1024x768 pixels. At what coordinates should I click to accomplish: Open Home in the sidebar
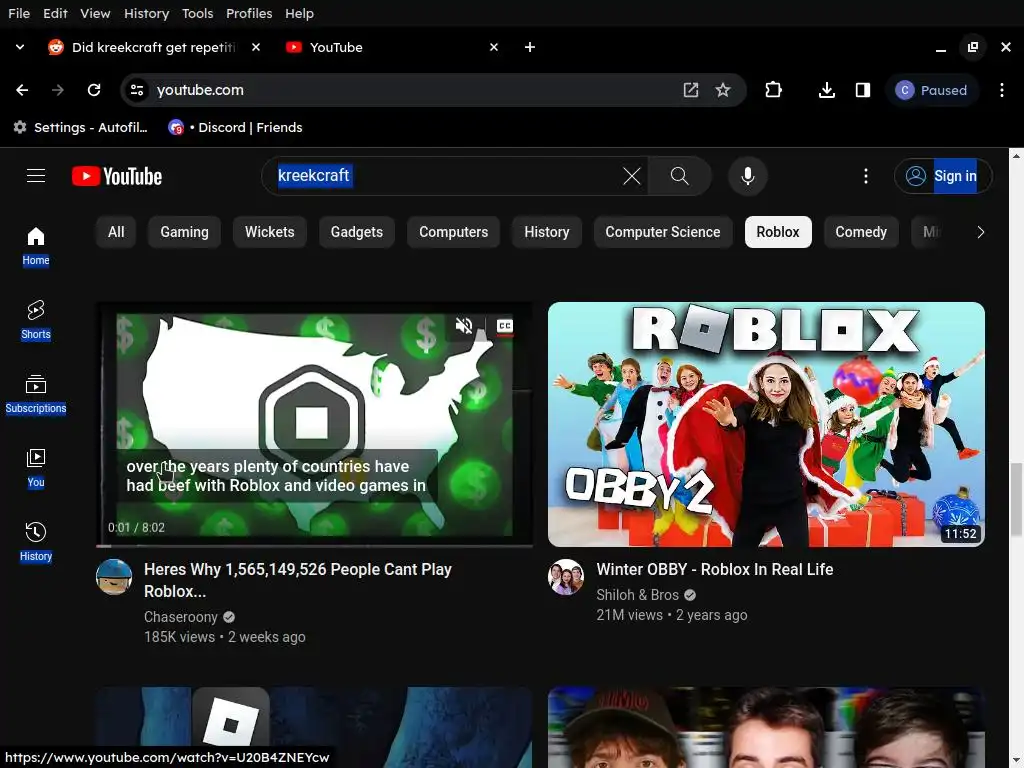pyautogui.click(x=36, y=246)
